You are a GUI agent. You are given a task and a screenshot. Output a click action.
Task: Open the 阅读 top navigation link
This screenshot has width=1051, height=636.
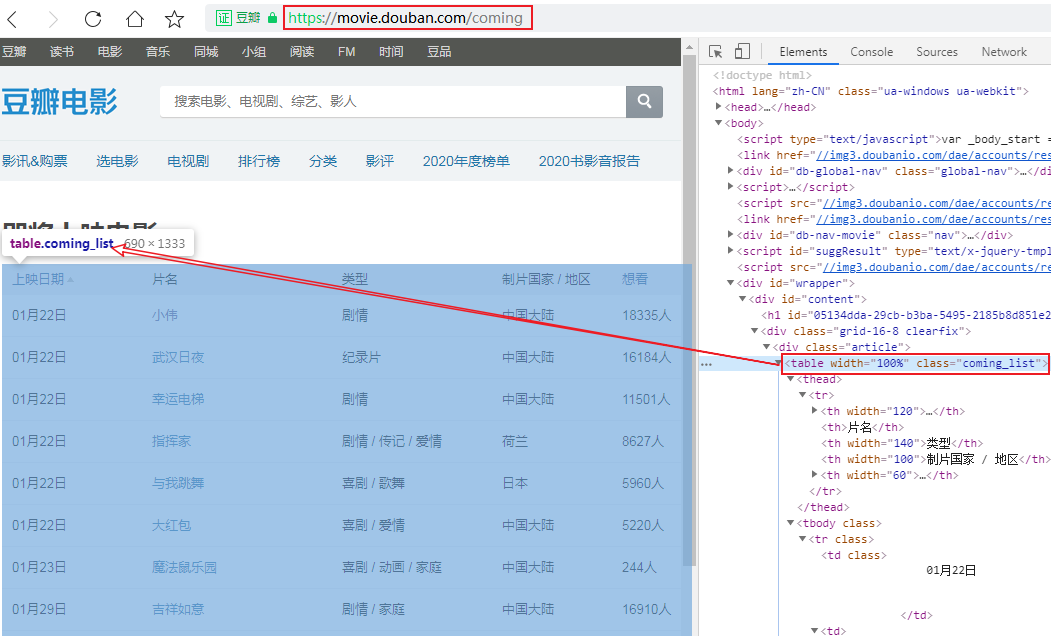click(x=302, y=52)
